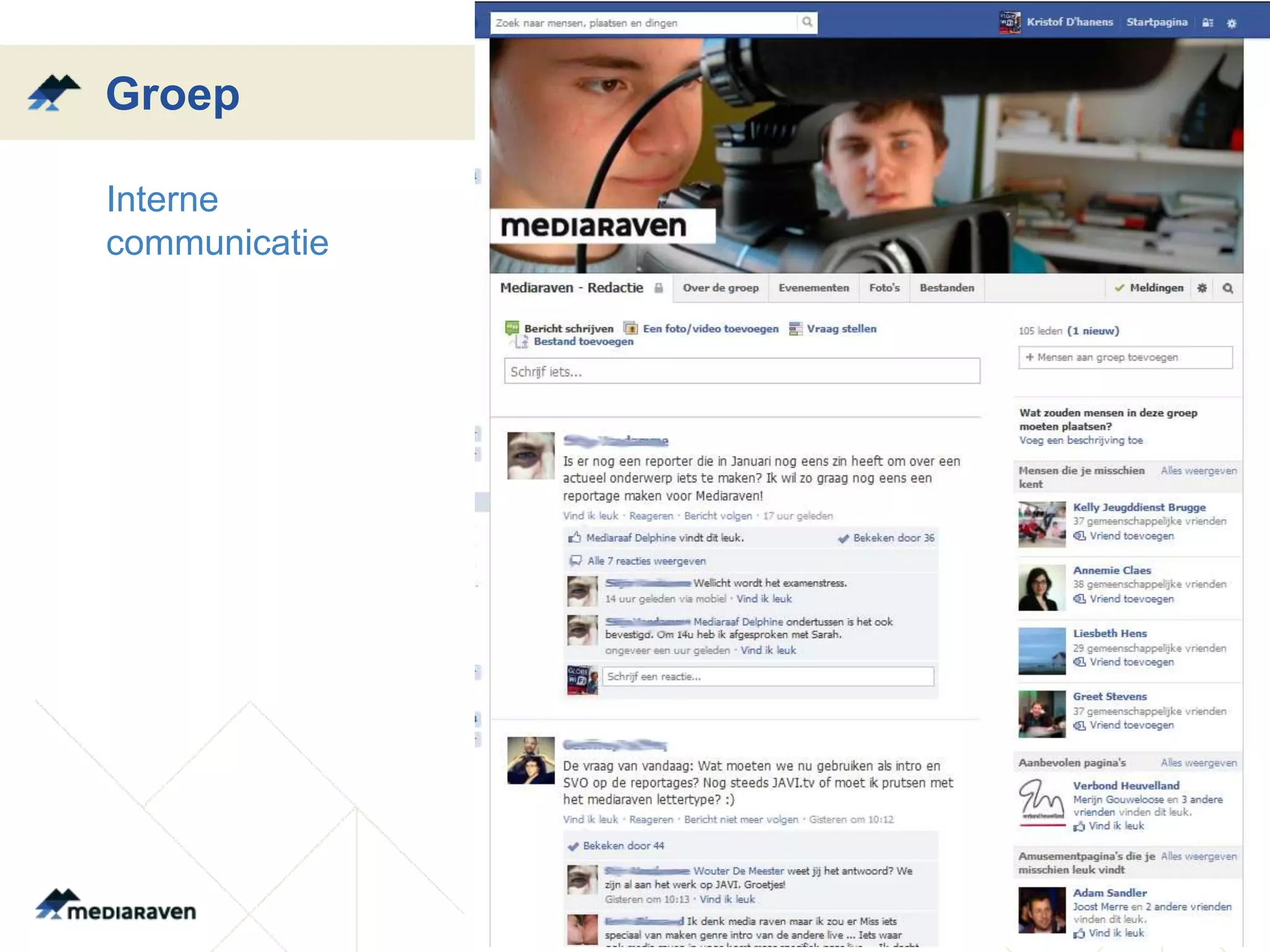Click Reageren on the January reporter post
The height and width of the screenshot is (952, 1270).
click(651, 516)
